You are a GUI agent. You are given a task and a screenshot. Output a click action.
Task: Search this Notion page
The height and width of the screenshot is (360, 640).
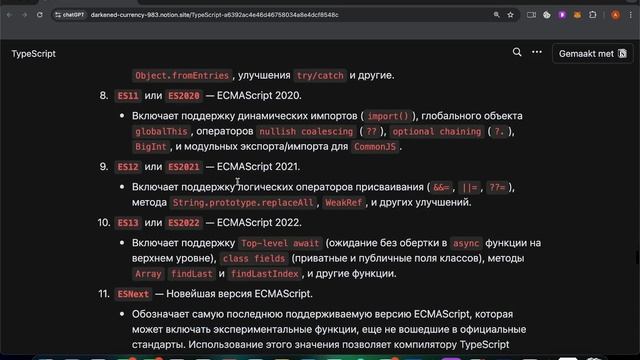click(517, 52)
